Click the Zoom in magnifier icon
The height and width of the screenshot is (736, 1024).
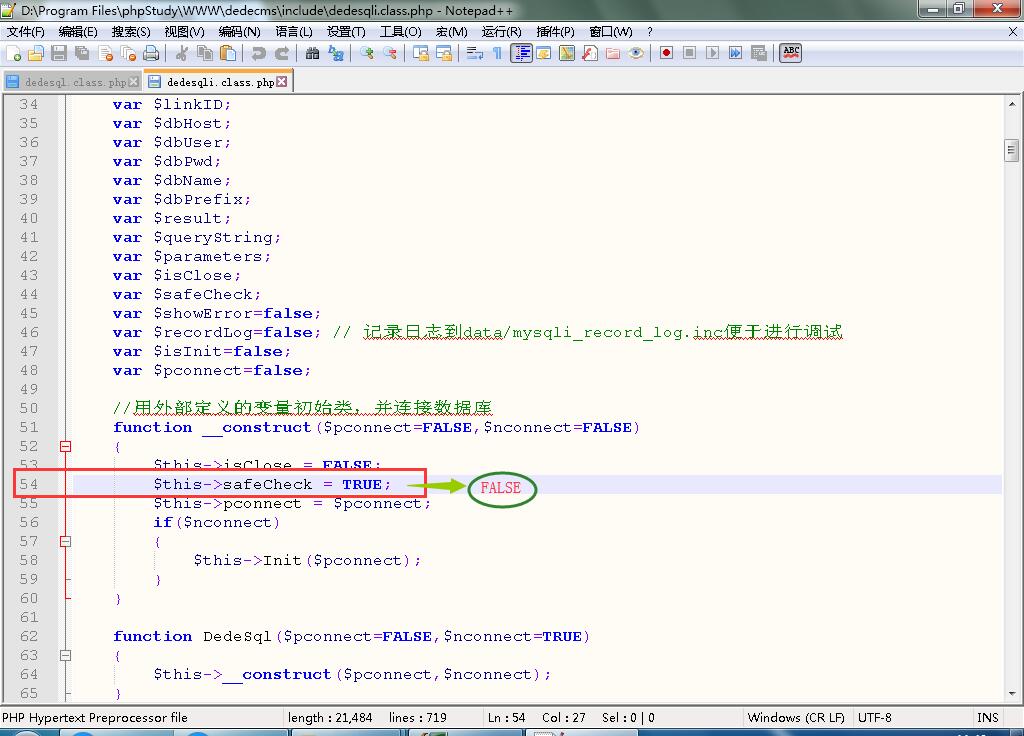(x=367, y=53)
